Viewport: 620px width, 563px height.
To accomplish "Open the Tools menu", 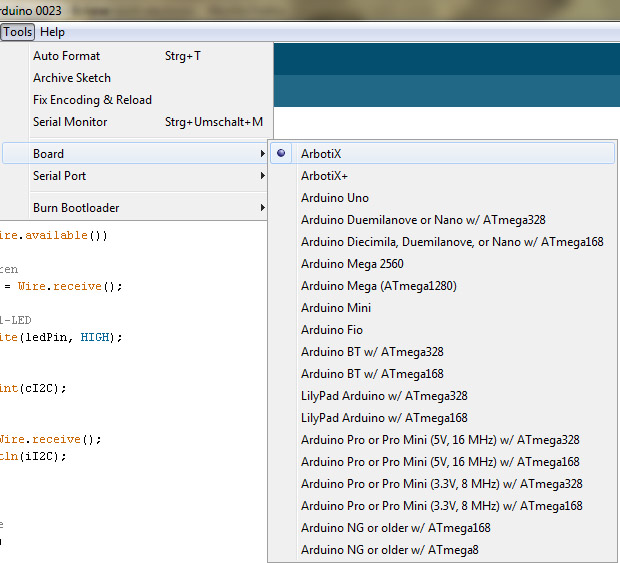I will (x=17, y=32).
